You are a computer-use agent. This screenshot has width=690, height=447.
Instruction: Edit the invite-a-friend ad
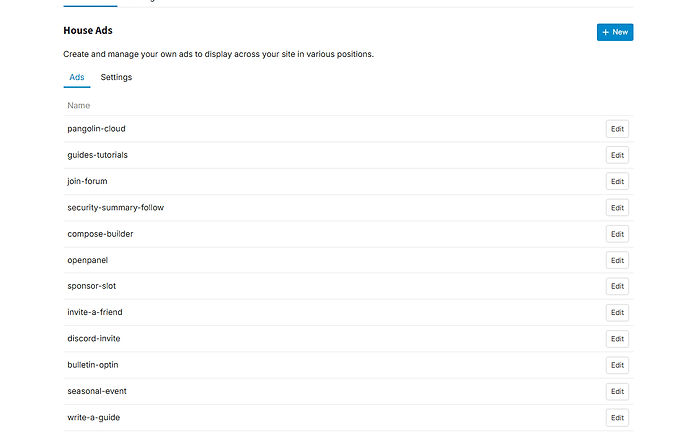[x=617, y=312]
